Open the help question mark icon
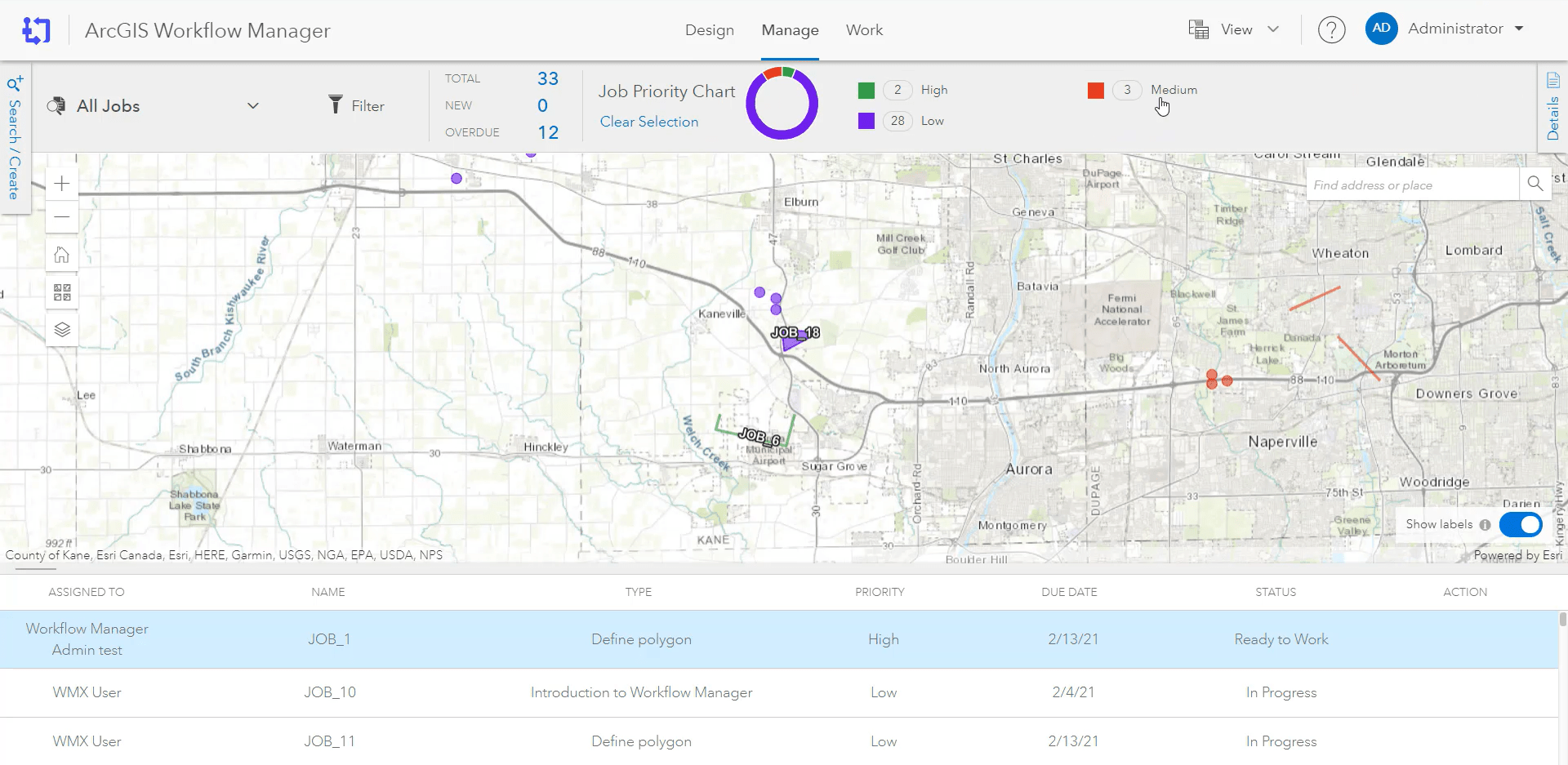 pos(1331,30)
